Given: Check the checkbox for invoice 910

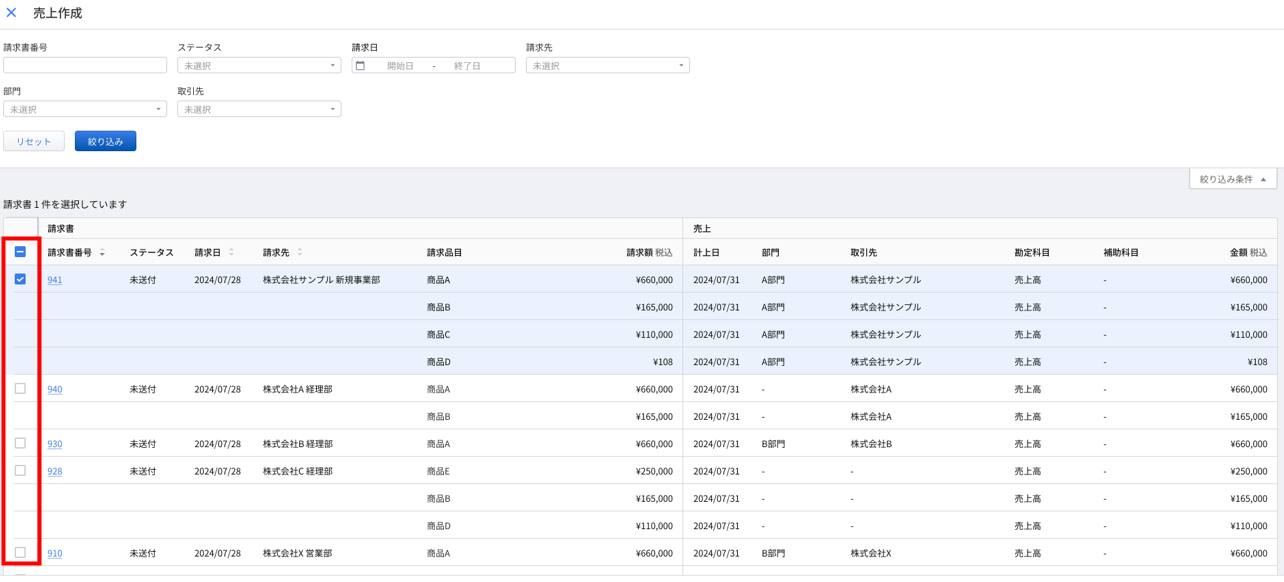Looking at the screenshot, I should pyautogui.click(x=20, y=552).
